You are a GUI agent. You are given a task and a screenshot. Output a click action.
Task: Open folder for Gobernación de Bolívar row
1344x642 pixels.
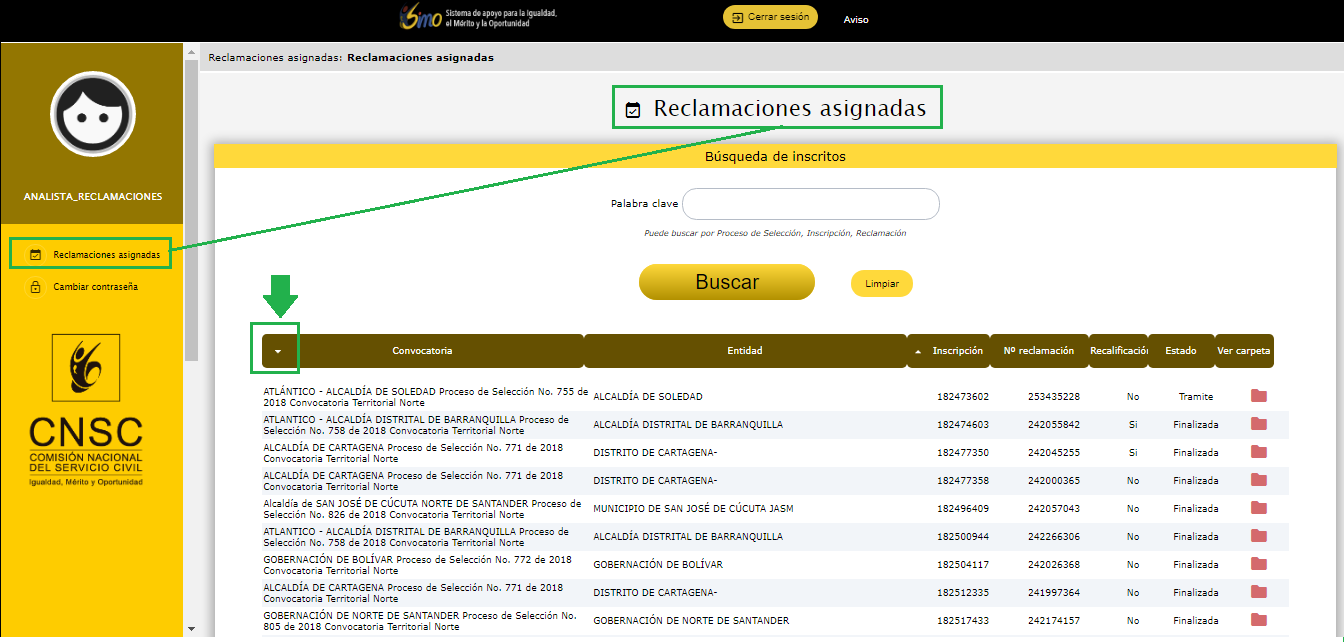(x=1258, y=564)
